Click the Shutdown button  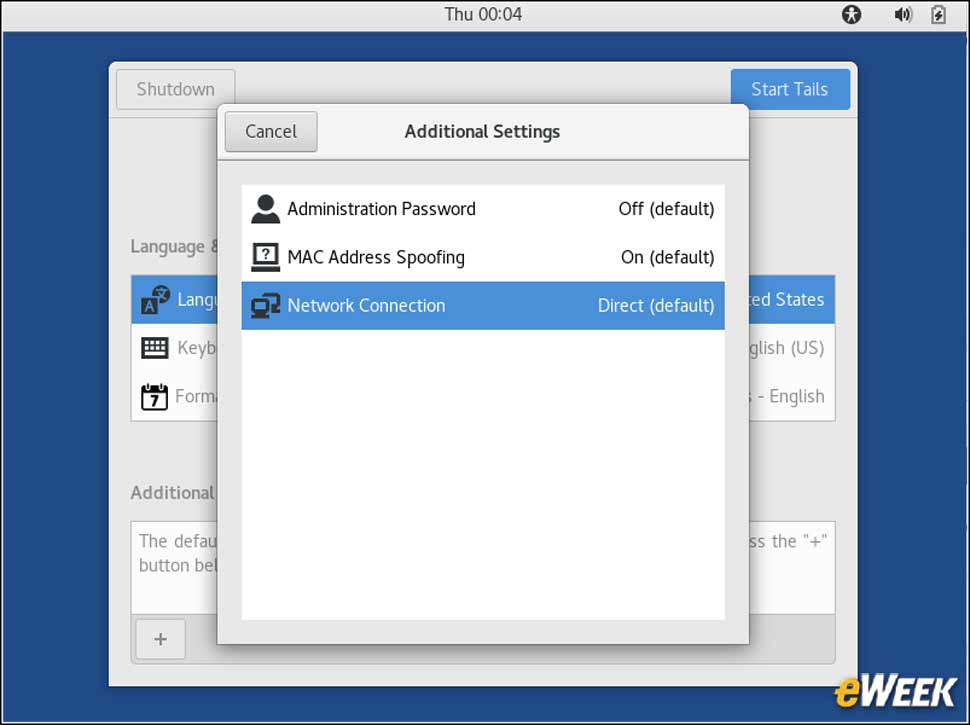click(176, 89)
